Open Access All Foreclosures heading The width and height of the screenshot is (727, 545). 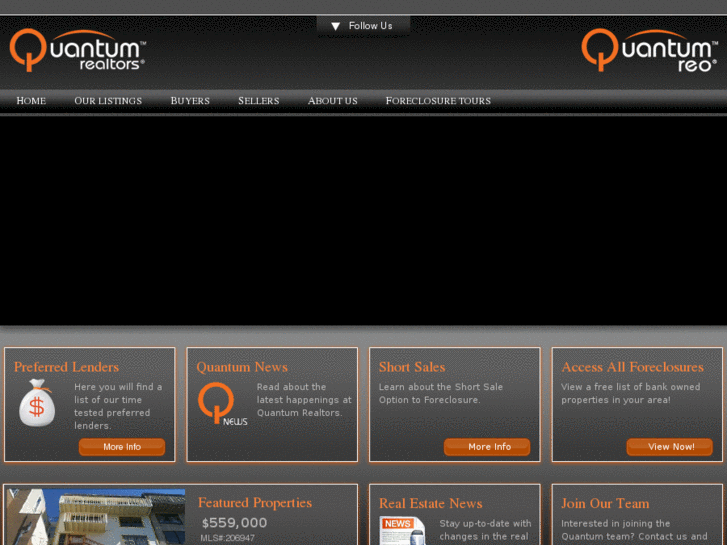click(632, 367)
